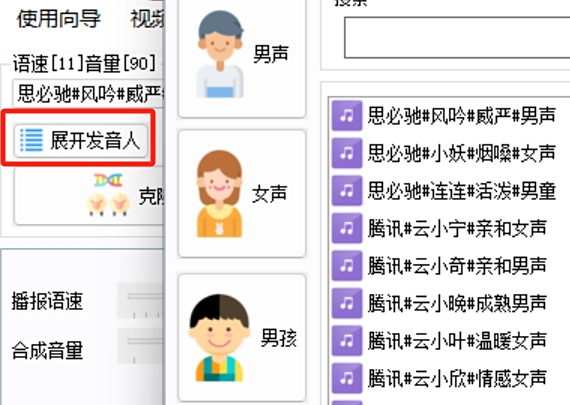Image resolution: width=570 pixels, height=405 pixels.
Task: Click the 展开发音人 button
Action: coord(81,140)
